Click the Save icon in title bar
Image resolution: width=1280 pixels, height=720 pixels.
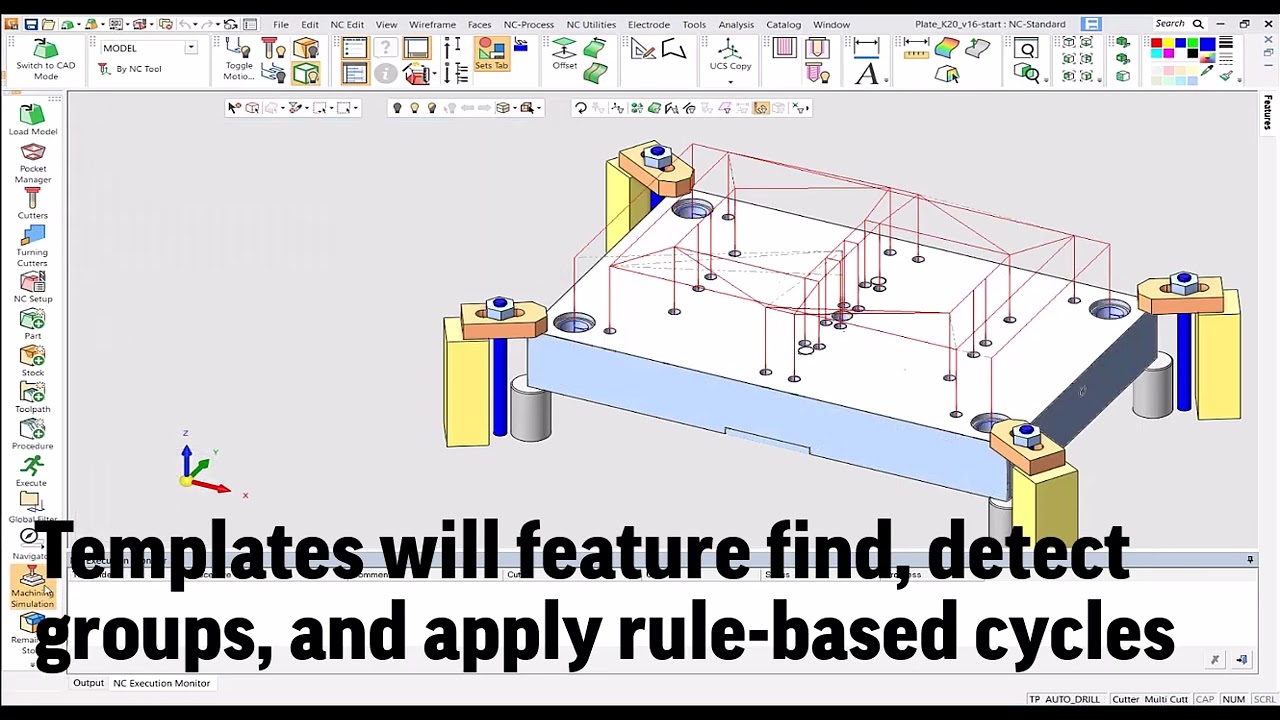click(31, 24)
